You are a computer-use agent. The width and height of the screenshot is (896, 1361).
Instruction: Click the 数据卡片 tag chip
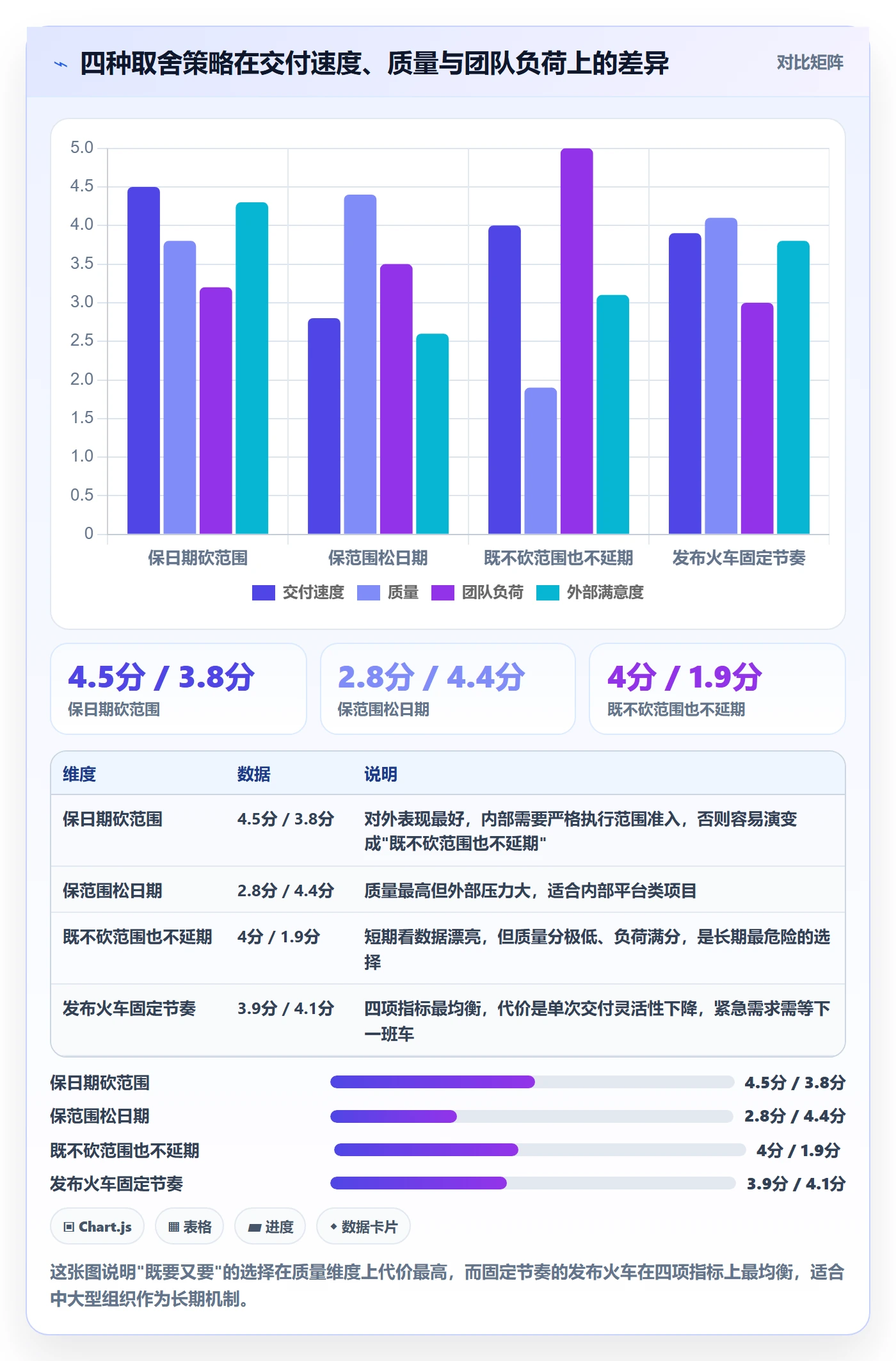pos(364,1227)
